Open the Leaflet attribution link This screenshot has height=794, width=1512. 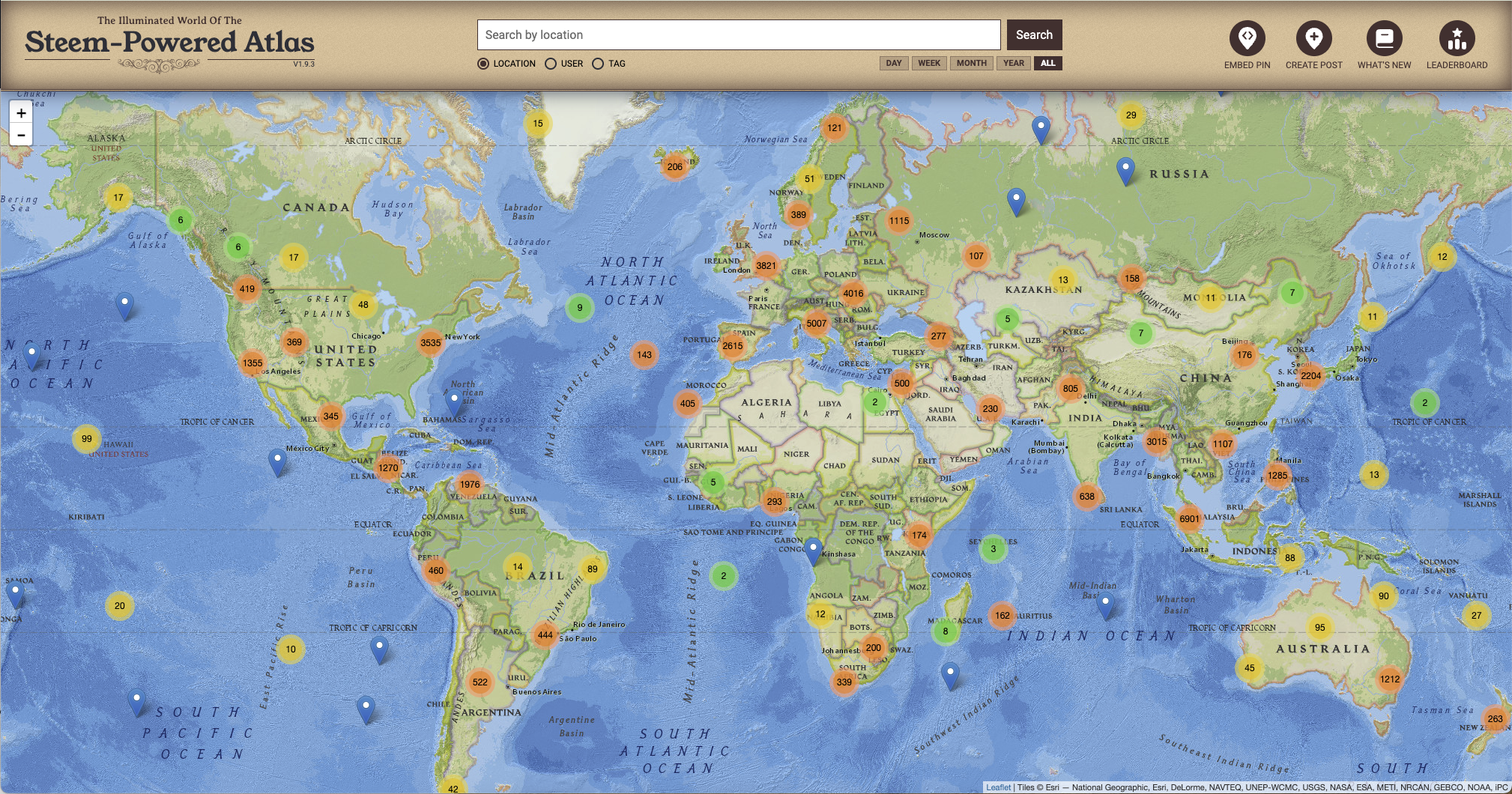pyautogui.click(x=998, y=787)
